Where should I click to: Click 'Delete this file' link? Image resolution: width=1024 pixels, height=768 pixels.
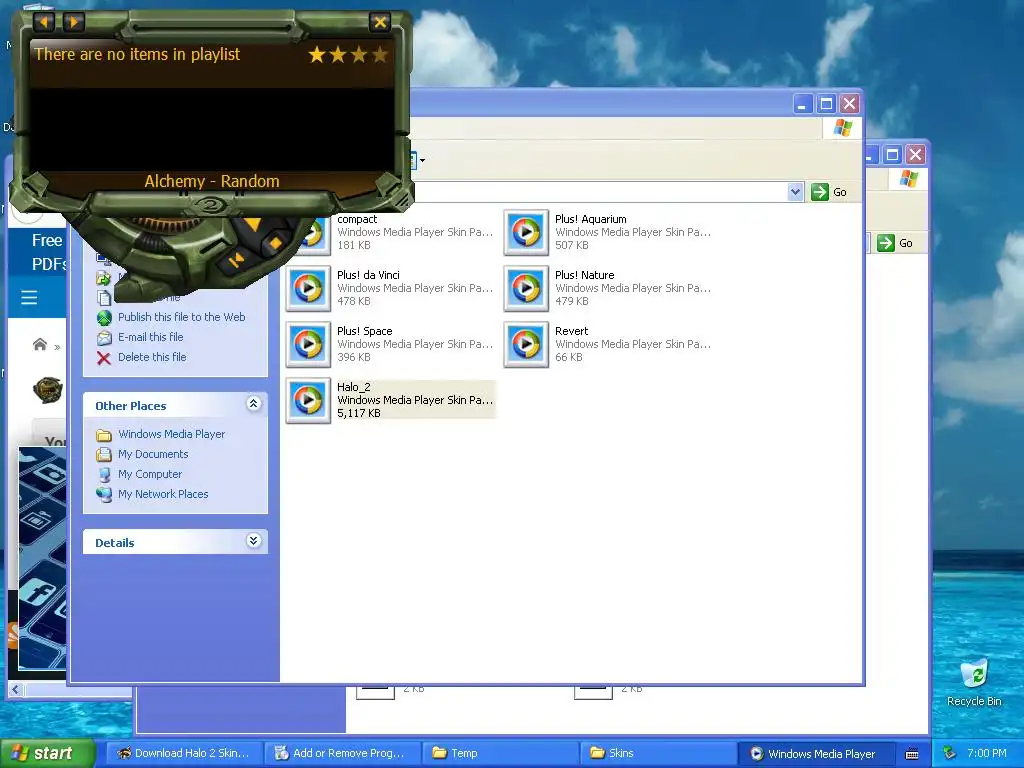[152, 357]
